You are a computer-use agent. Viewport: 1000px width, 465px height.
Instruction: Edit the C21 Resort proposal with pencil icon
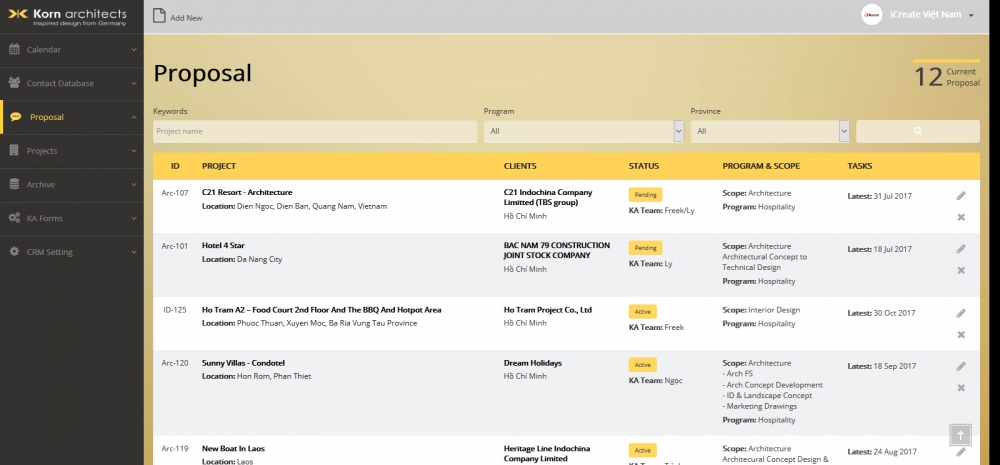(x=960, y=196)
